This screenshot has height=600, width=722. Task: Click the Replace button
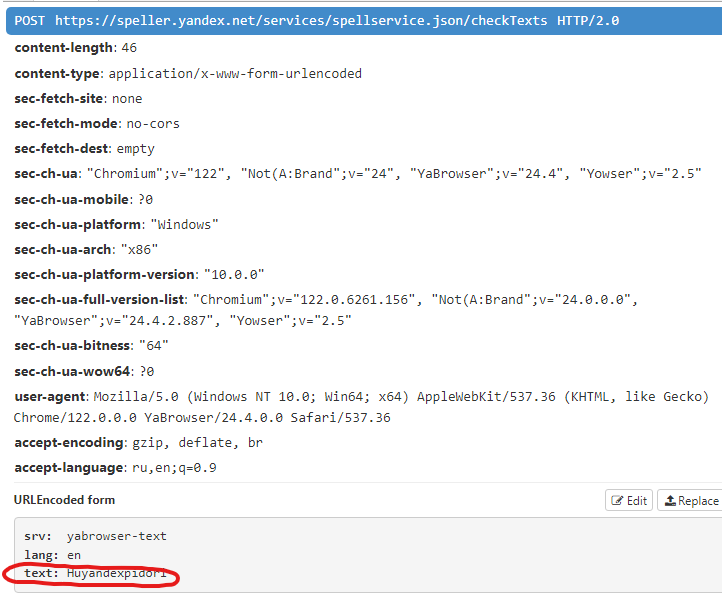click(x=692, y=500)
